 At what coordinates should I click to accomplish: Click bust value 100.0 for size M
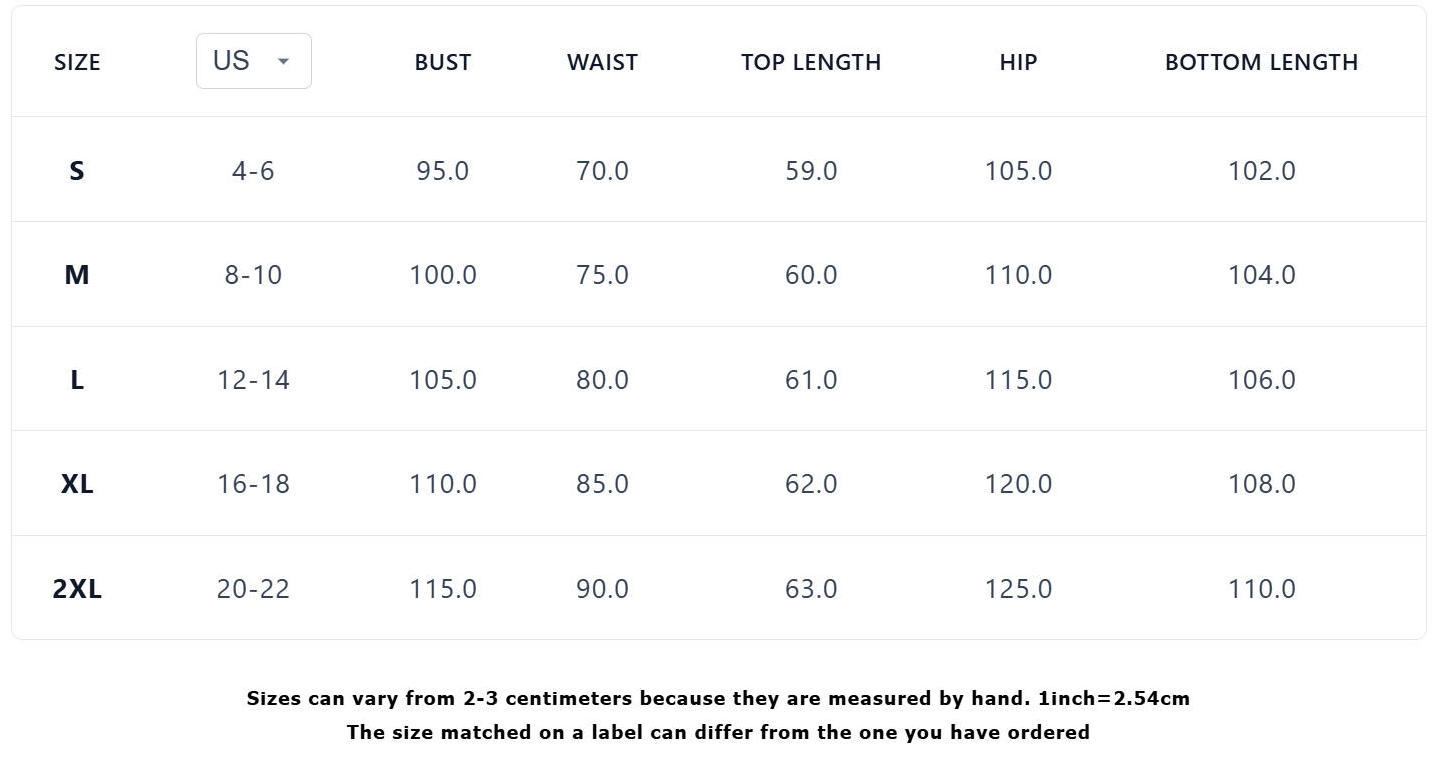pyautogui.click(x=442, y=275)
